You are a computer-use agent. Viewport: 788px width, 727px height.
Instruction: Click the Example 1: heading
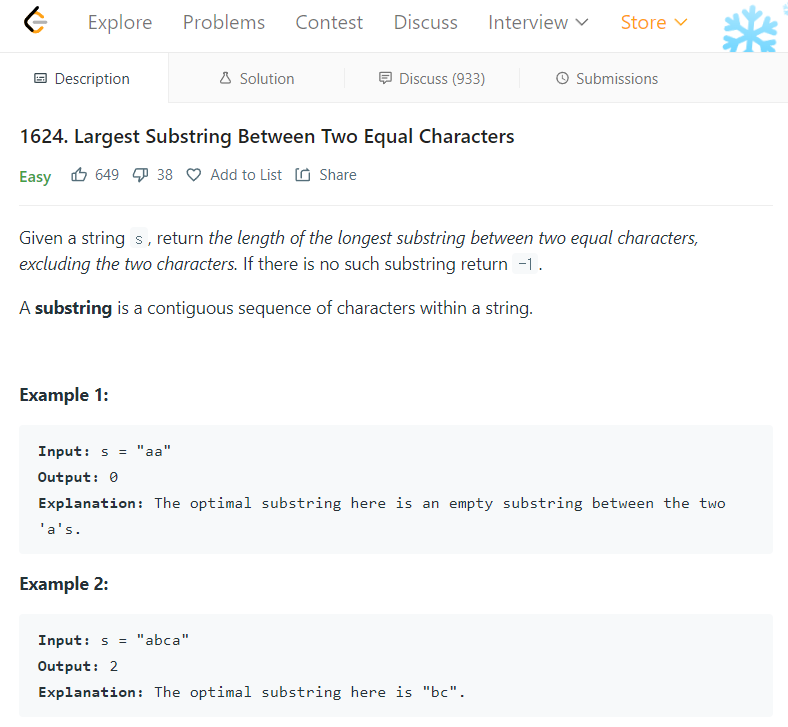click(x=64, y=395)
